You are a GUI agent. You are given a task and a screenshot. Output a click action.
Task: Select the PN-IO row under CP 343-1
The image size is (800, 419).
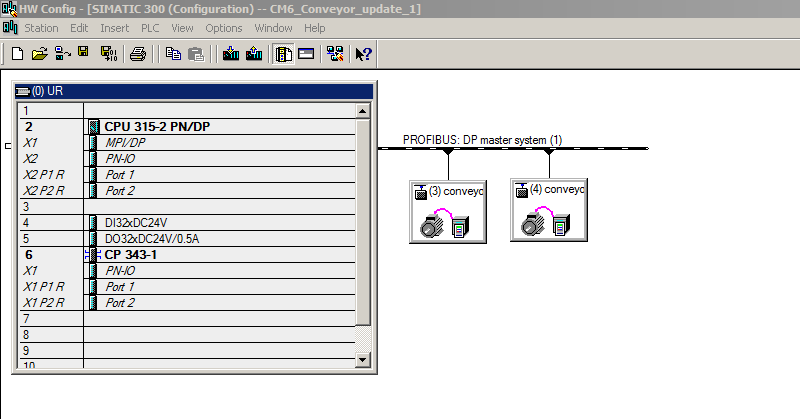187,270
